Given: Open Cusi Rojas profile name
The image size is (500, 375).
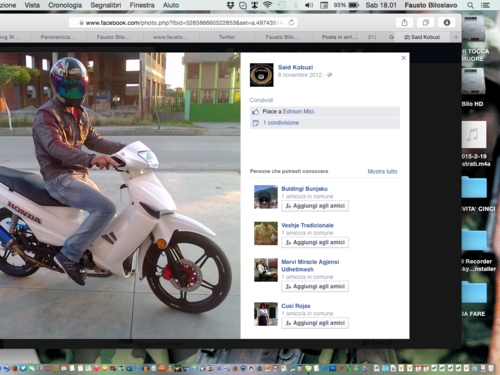Looking at the screenshot, I should pyautogui.click(x=296, y=306).
